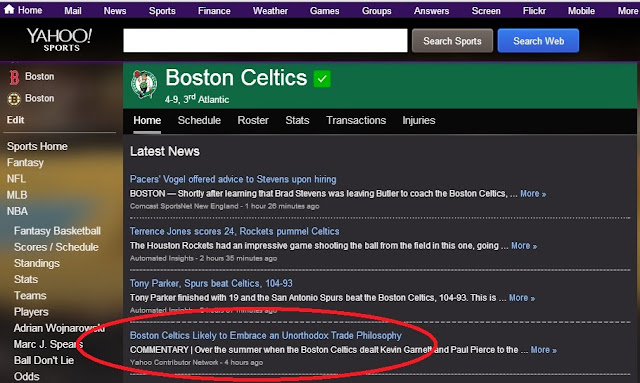This screenshot has height=383, width=640.
Task: Open Fantasy in the sidebar
Action: [x=25, y=163]
